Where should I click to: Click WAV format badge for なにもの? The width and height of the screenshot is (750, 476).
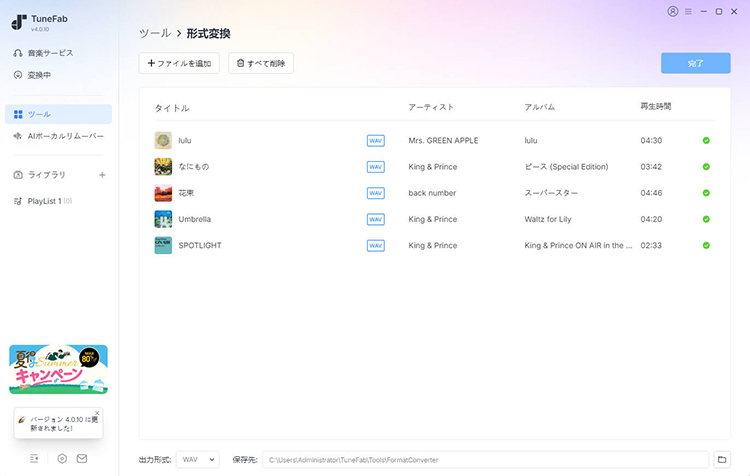375,167
